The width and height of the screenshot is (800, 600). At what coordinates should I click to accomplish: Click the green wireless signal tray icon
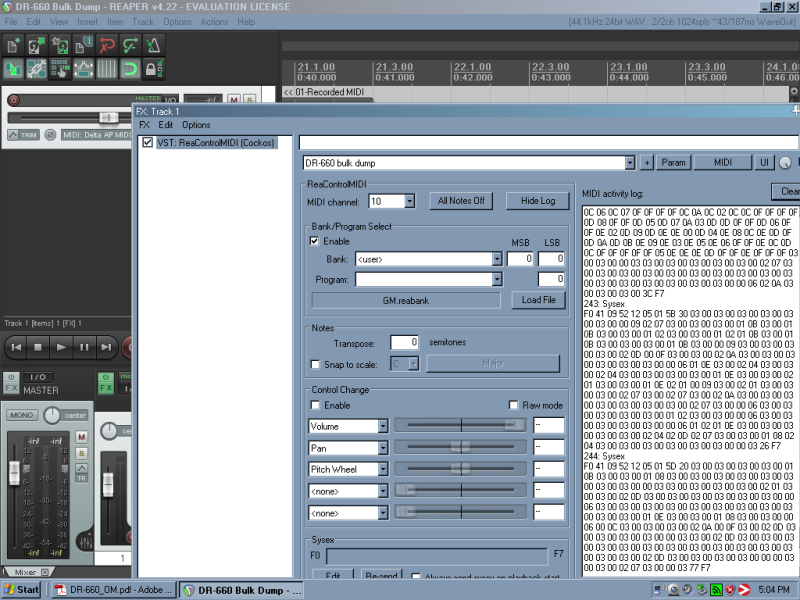click(716, 590)
